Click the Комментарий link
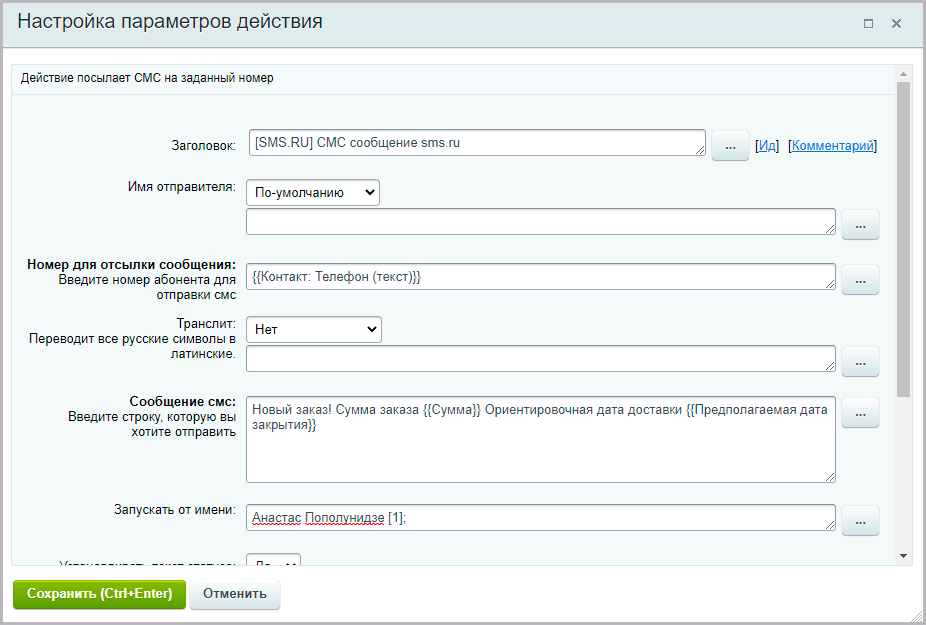 point(833,146)
